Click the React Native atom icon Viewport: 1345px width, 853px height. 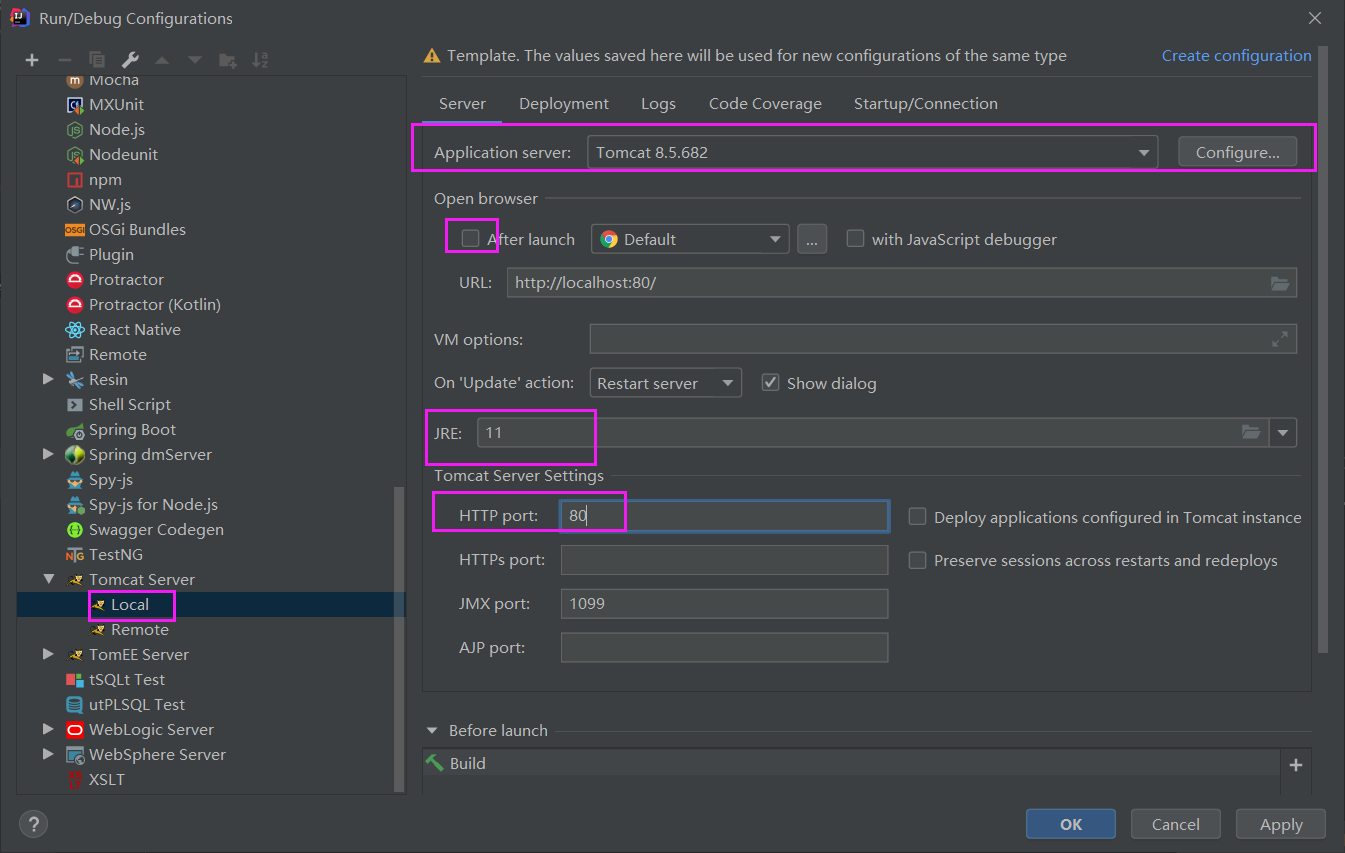coord(74,330)
